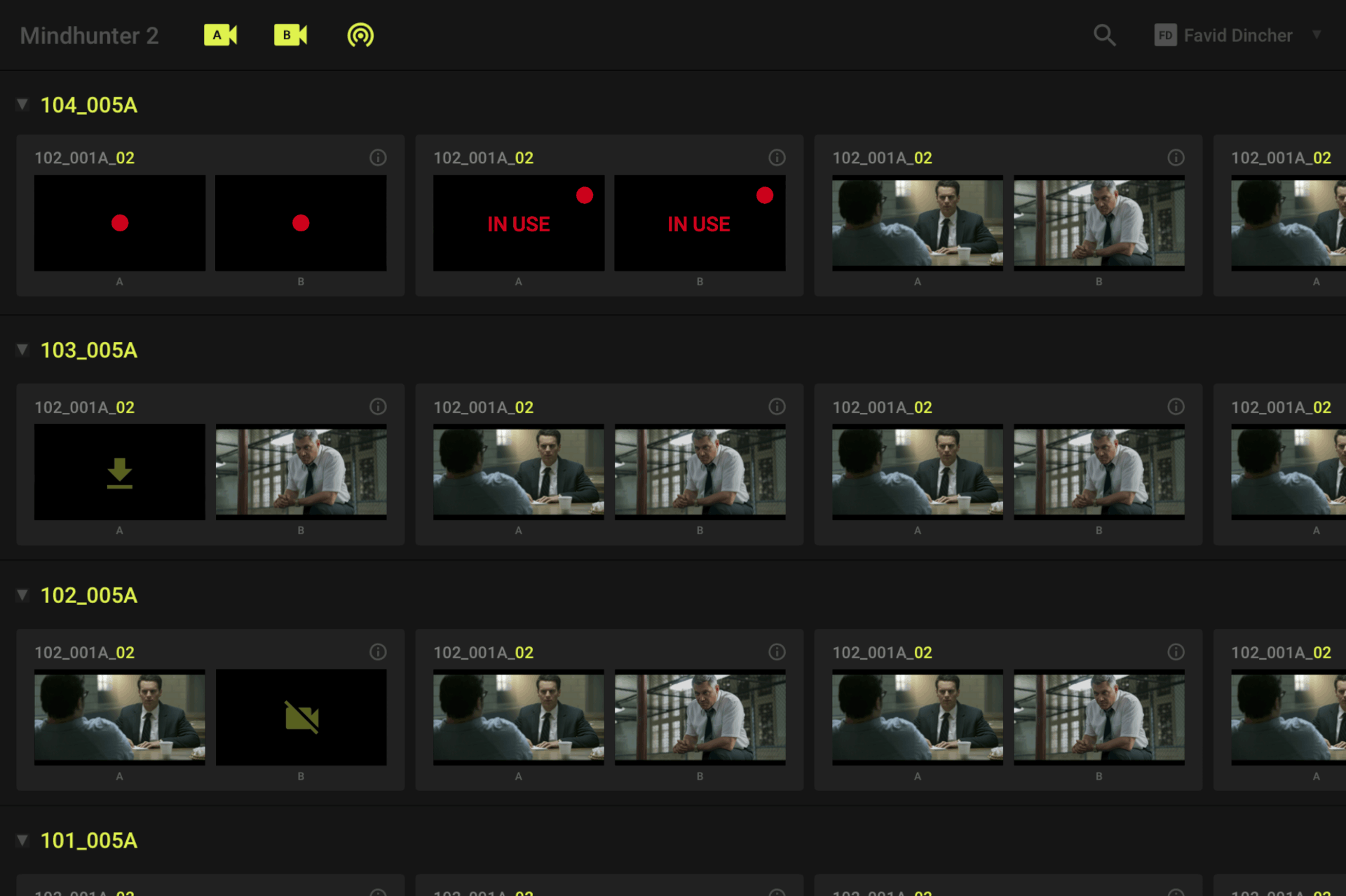This screenshot has width=1346, height=896.
Task: Open partially visible fourth card in 102_005A row
Action: 1280,710
